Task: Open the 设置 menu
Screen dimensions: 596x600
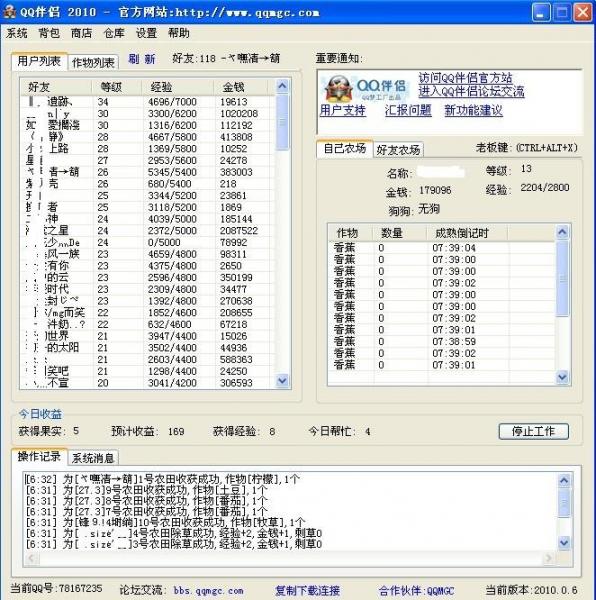Action: coord(147,33)
